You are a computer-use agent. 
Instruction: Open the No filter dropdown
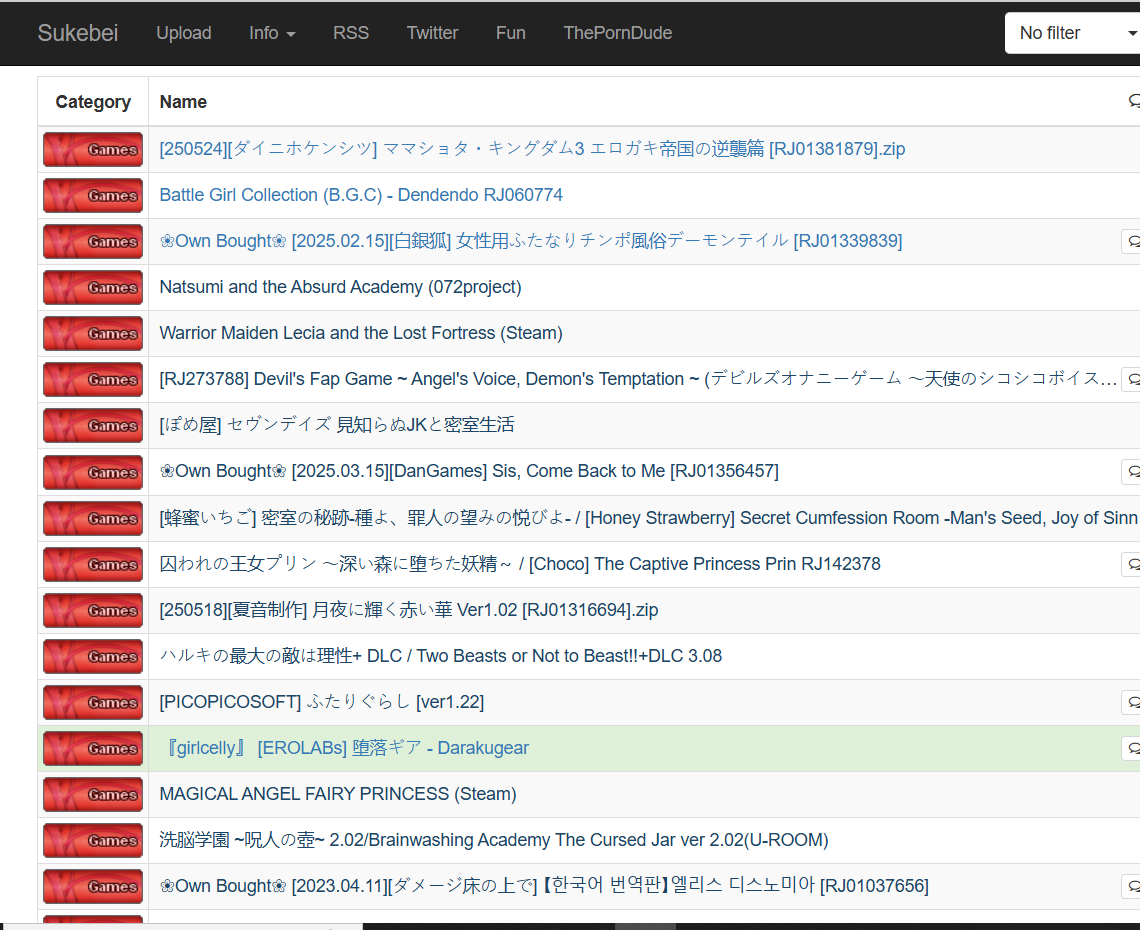tap(1073, 33)
